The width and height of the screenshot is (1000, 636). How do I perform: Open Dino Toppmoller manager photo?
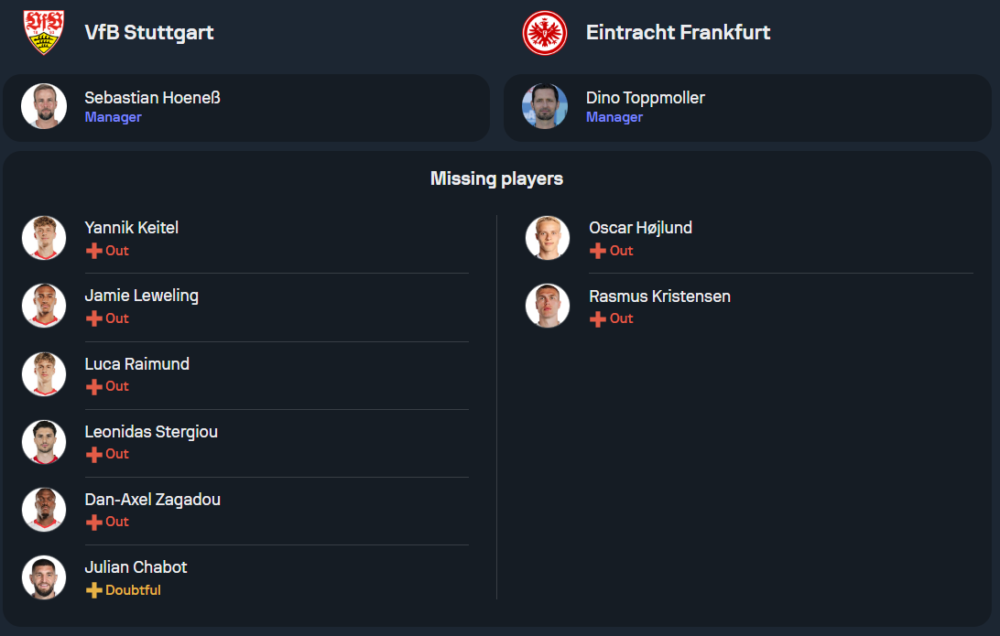[x=544, y=106]
